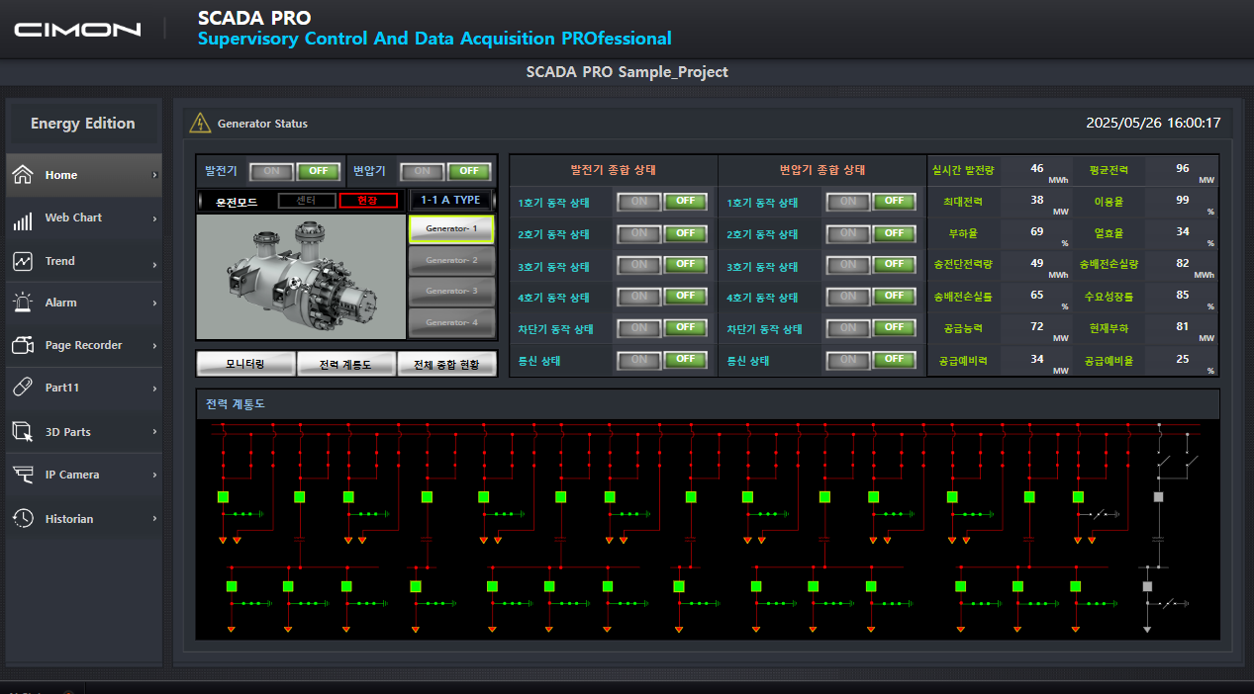The image size is (1254, 694).
Task: Click the Part11 pill icon
Action: [22, 388]
